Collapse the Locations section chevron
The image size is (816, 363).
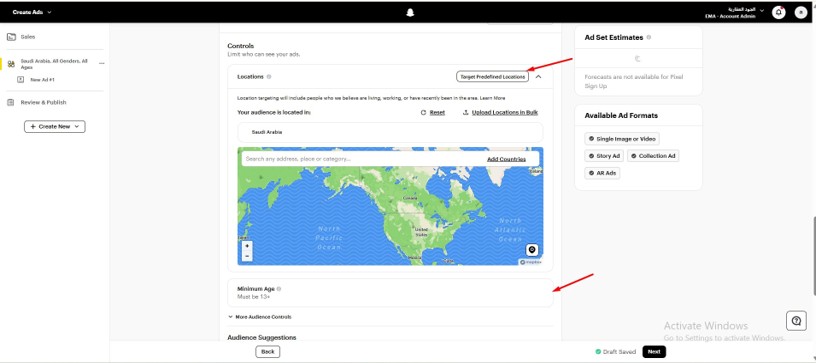[538, 76]
